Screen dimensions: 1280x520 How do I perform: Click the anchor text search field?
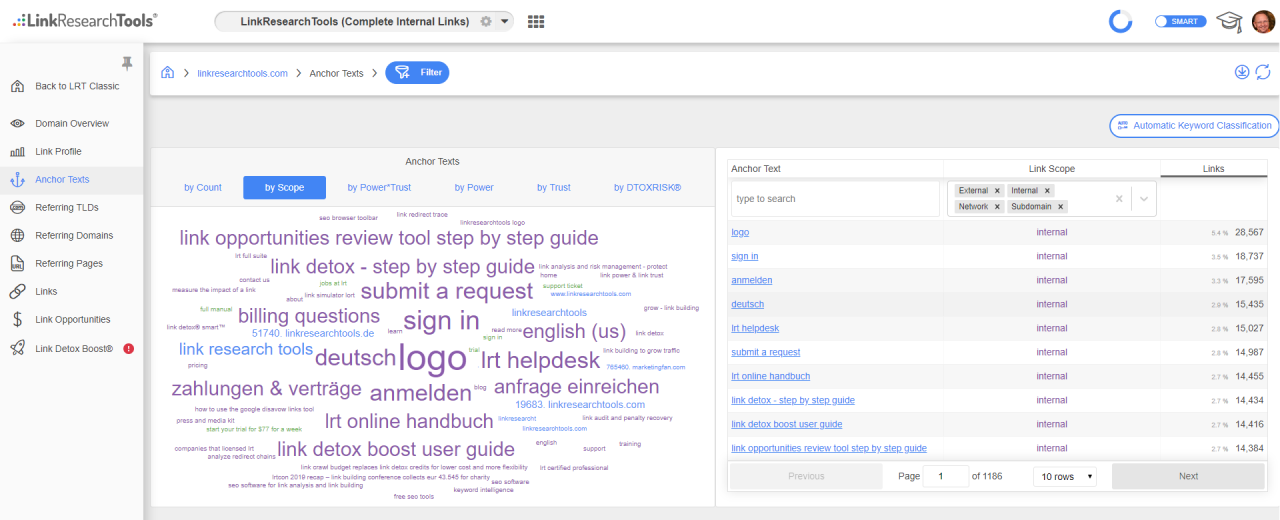835,199
